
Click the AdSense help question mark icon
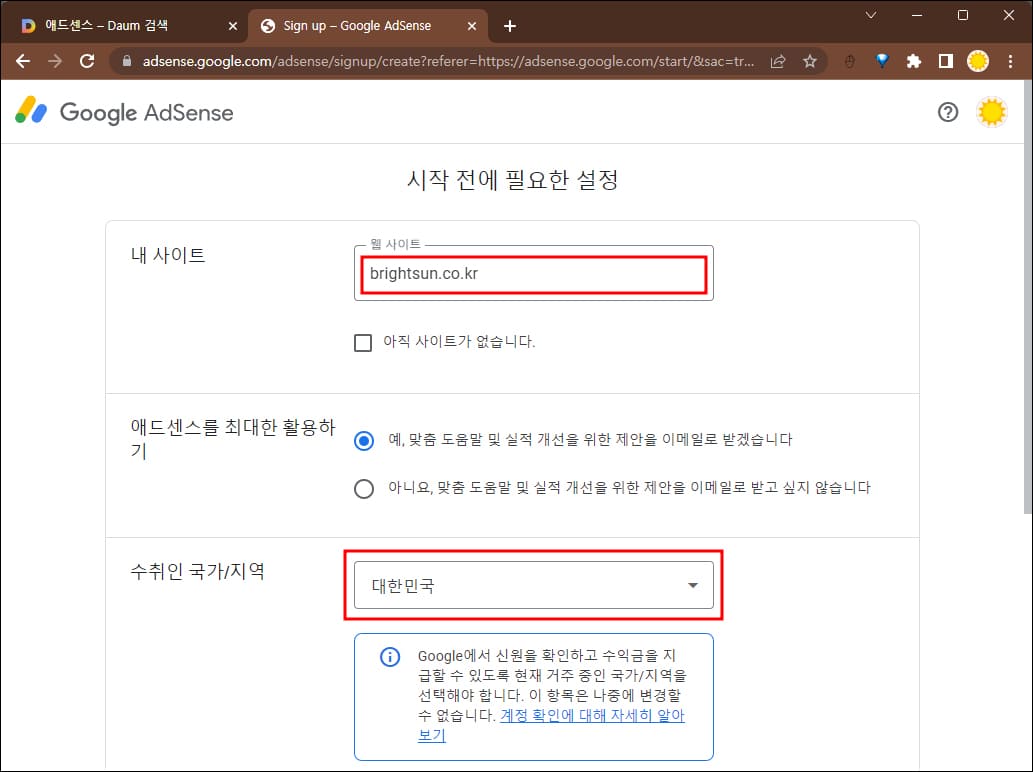pyautogui.click(x=948, y=113)
